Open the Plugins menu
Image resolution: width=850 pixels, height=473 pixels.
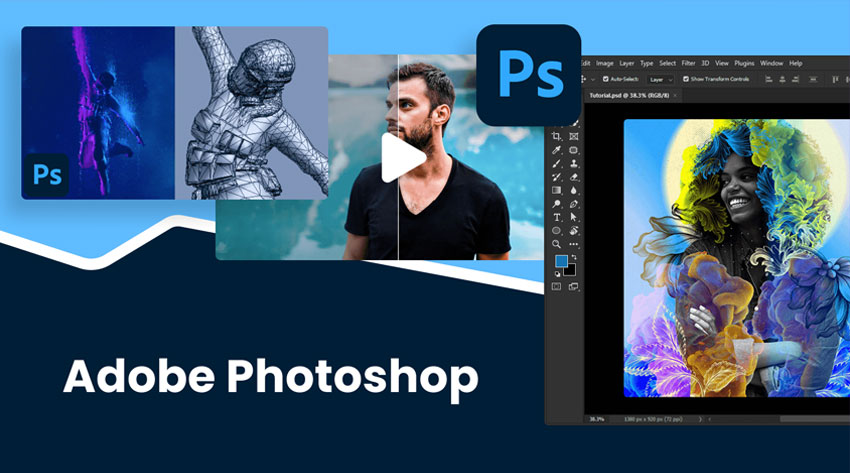point(744,63)
